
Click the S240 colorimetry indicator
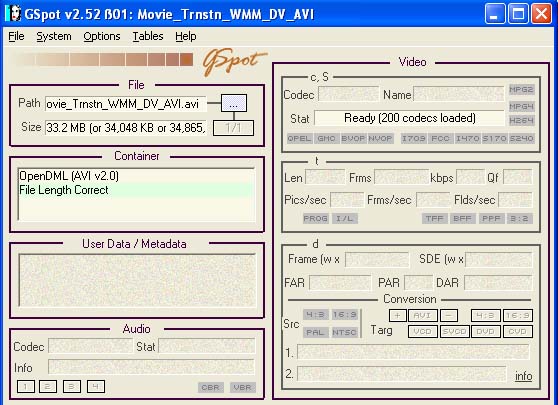point(521,138)
